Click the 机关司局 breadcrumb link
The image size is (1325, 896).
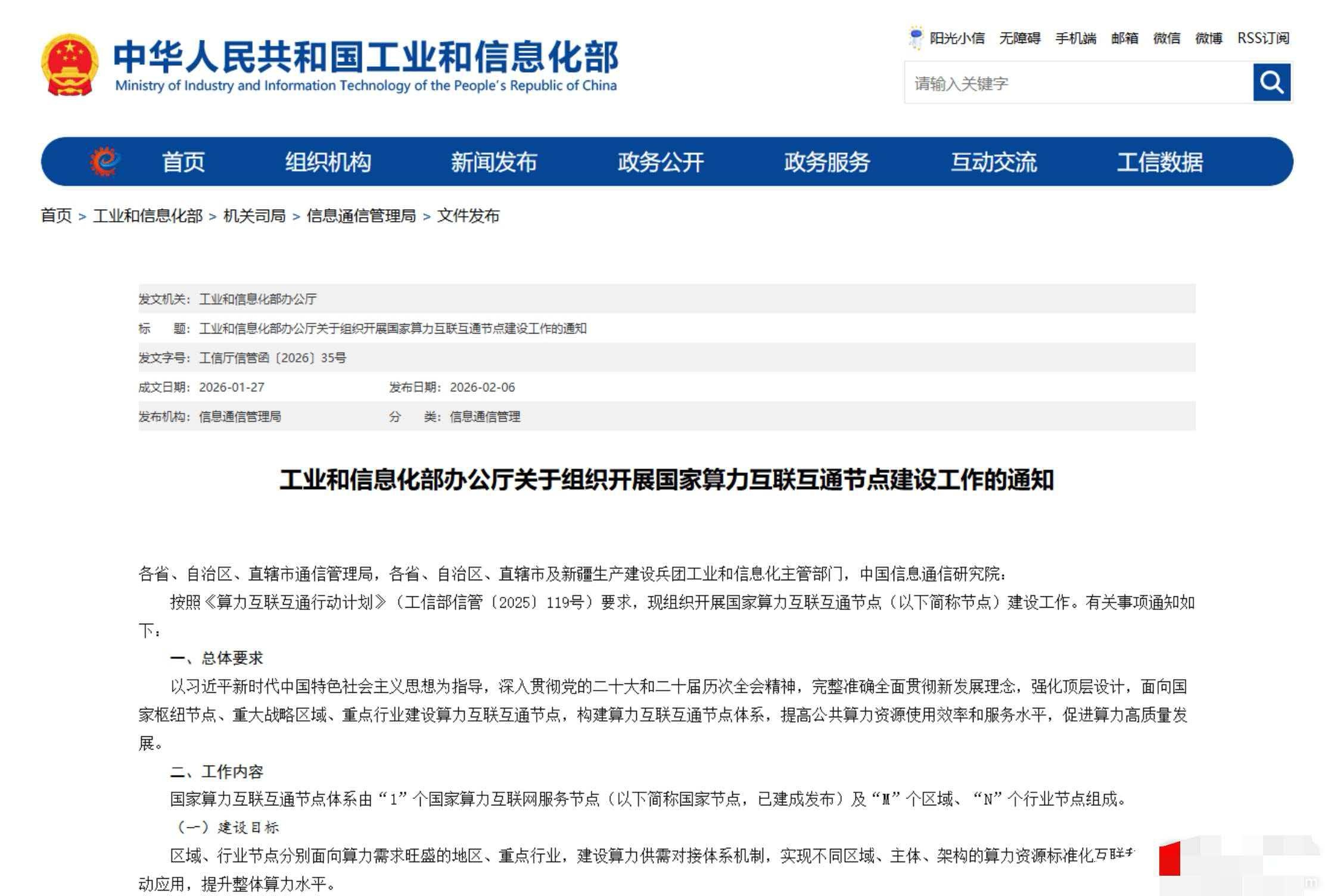(254, 216)
